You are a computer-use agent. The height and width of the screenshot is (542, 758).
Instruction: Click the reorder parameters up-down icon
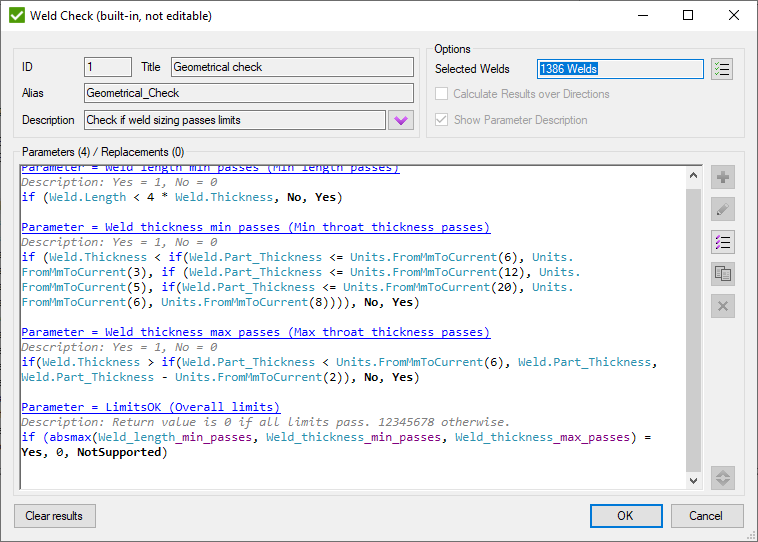[722, 478]
